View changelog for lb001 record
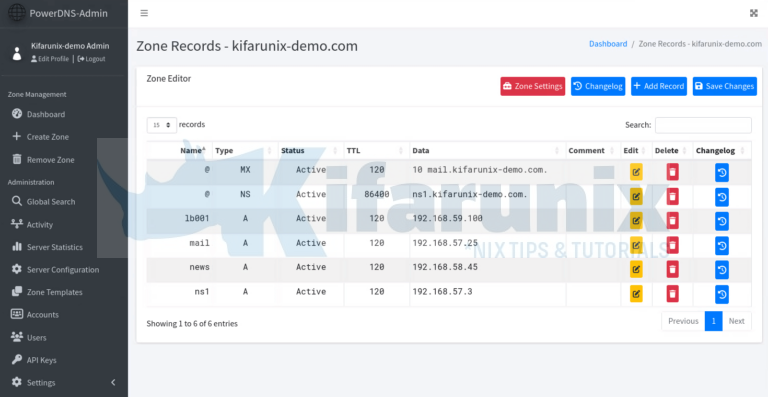Screen dimensions: 768x397 721,221
